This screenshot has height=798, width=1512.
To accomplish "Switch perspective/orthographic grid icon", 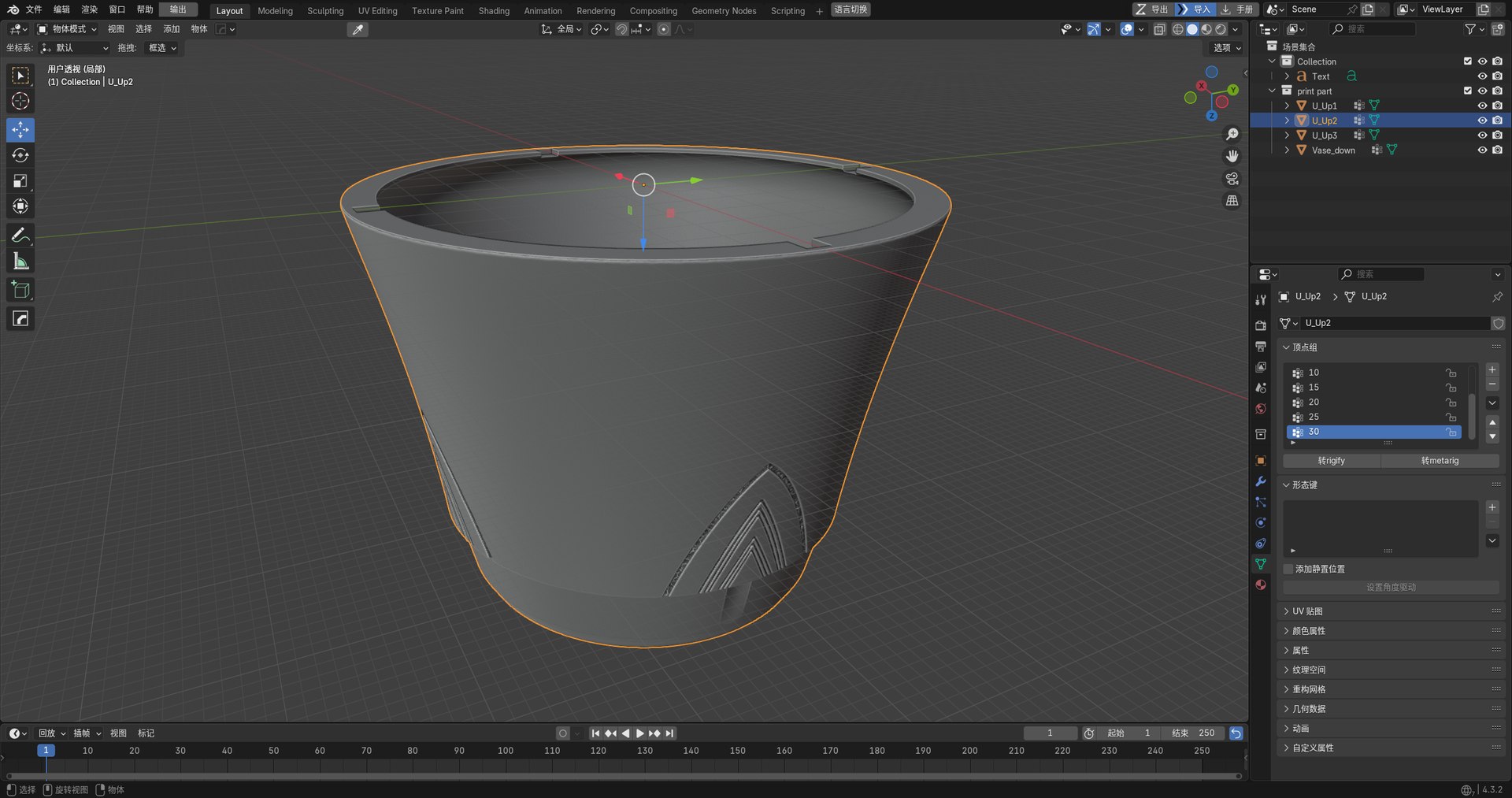I will pyautogui.click(x=1232, y=201).
